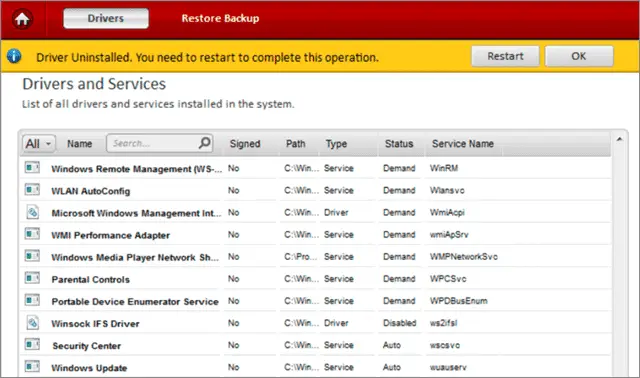This screenshot has width=640, height=378.
Task: Click service icon for WLAN AutoConfig
Action: tap(32, 190)
